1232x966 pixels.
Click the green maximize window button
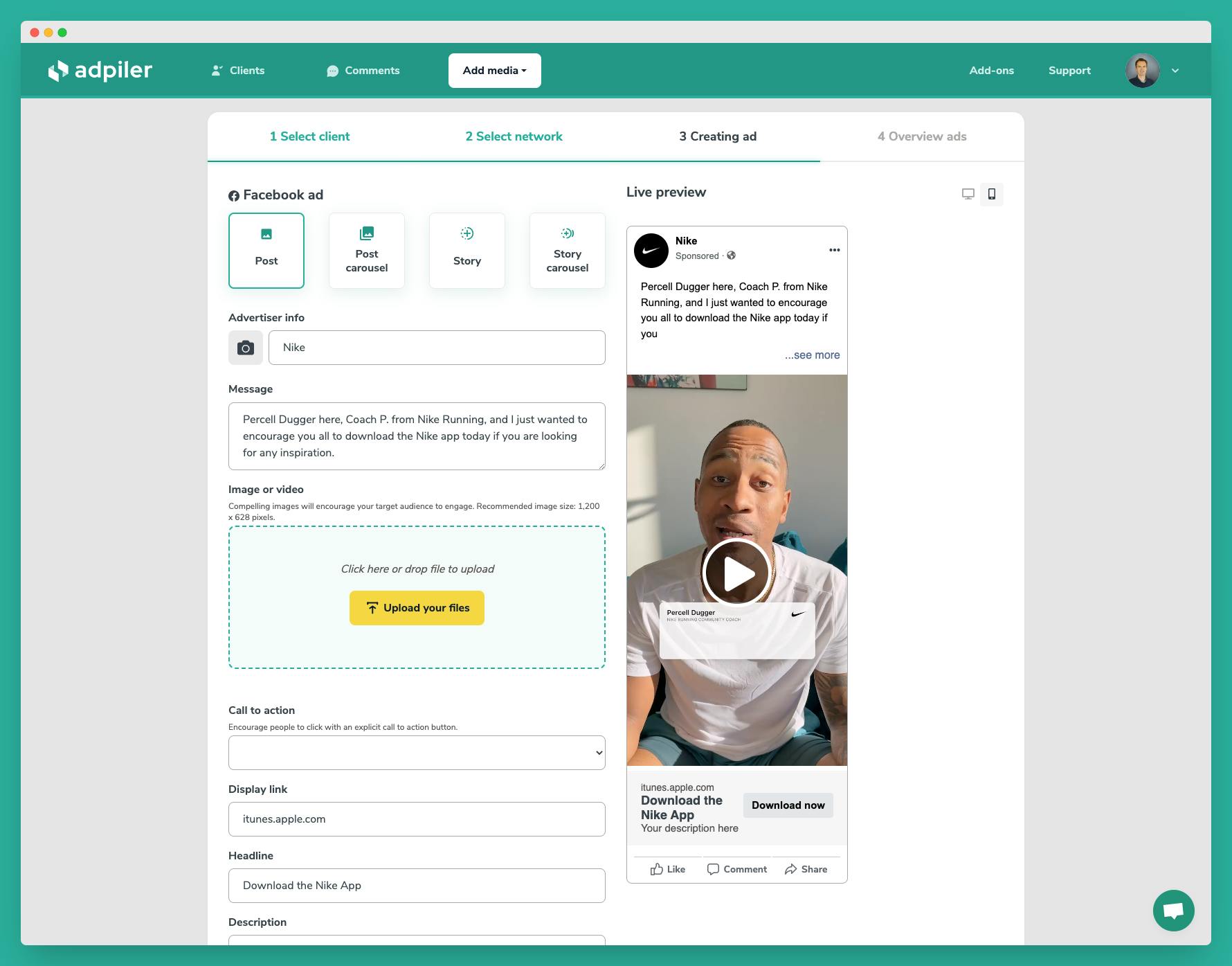coord(62,33)
